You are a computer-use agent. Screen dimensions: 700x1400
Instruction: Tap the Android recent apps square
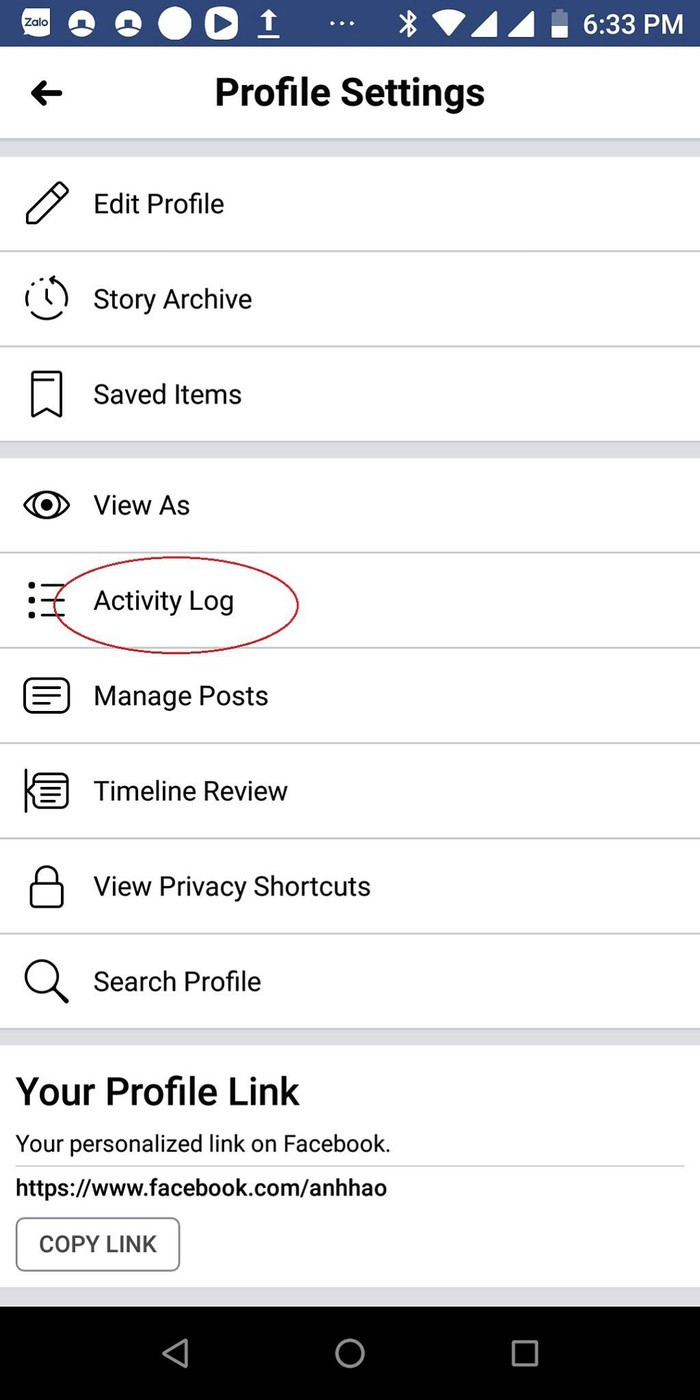click(524, 1353)
